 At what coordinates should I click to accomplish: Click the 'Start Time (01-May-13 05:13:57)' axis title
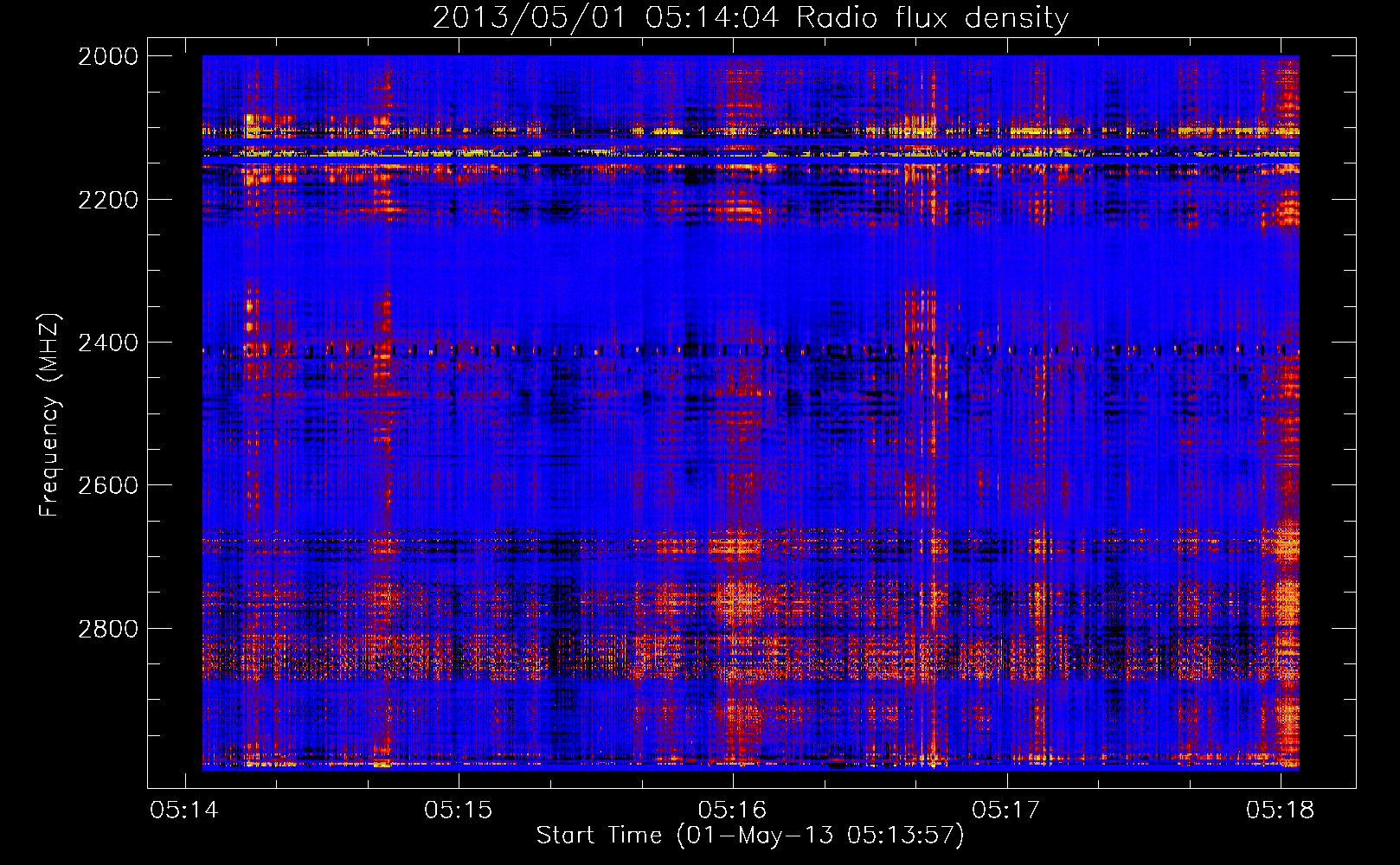click(x=750, y=836)
